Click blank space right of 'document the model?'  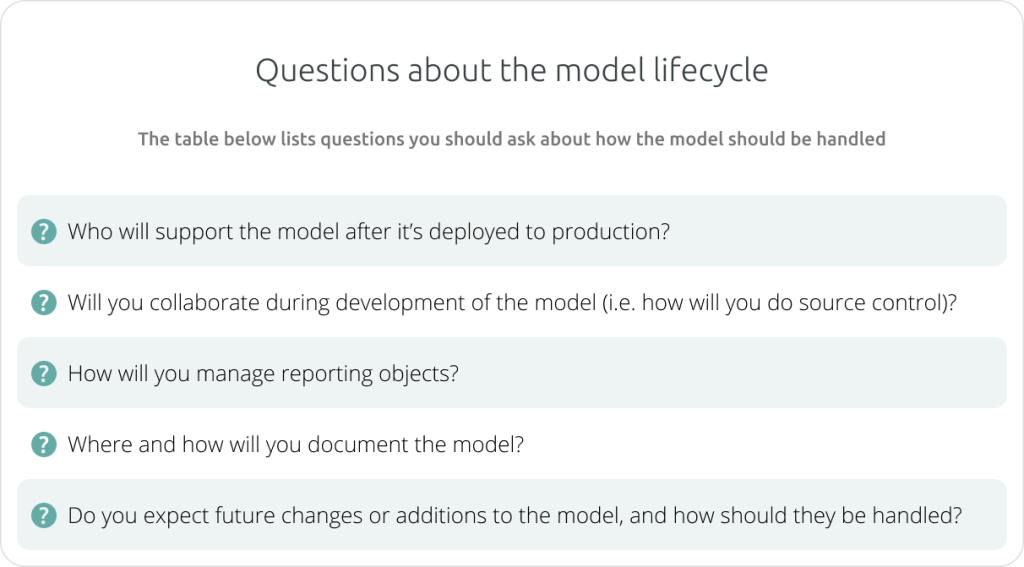[x=764, y=444]
